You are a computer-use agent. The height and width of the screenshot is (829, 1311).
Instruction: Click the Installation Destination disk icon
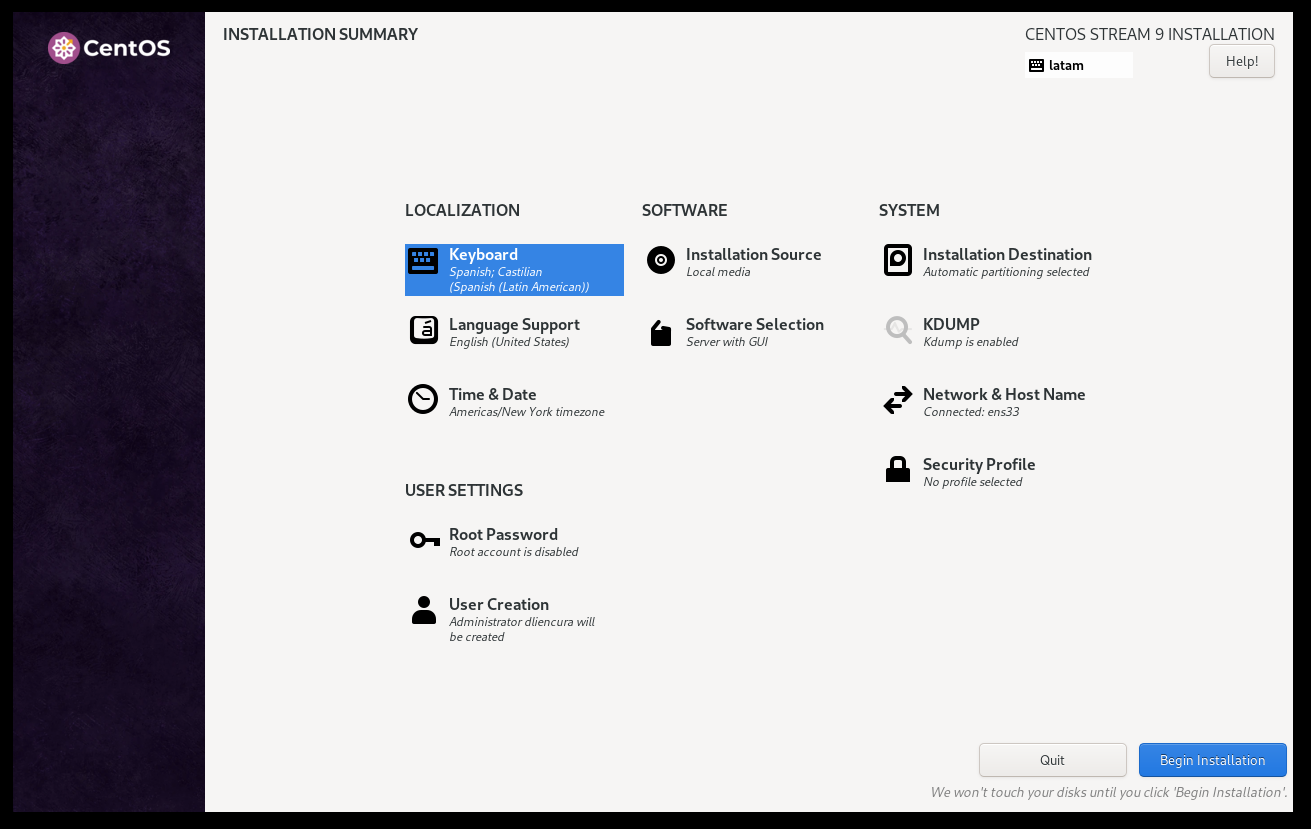[898, 260]
